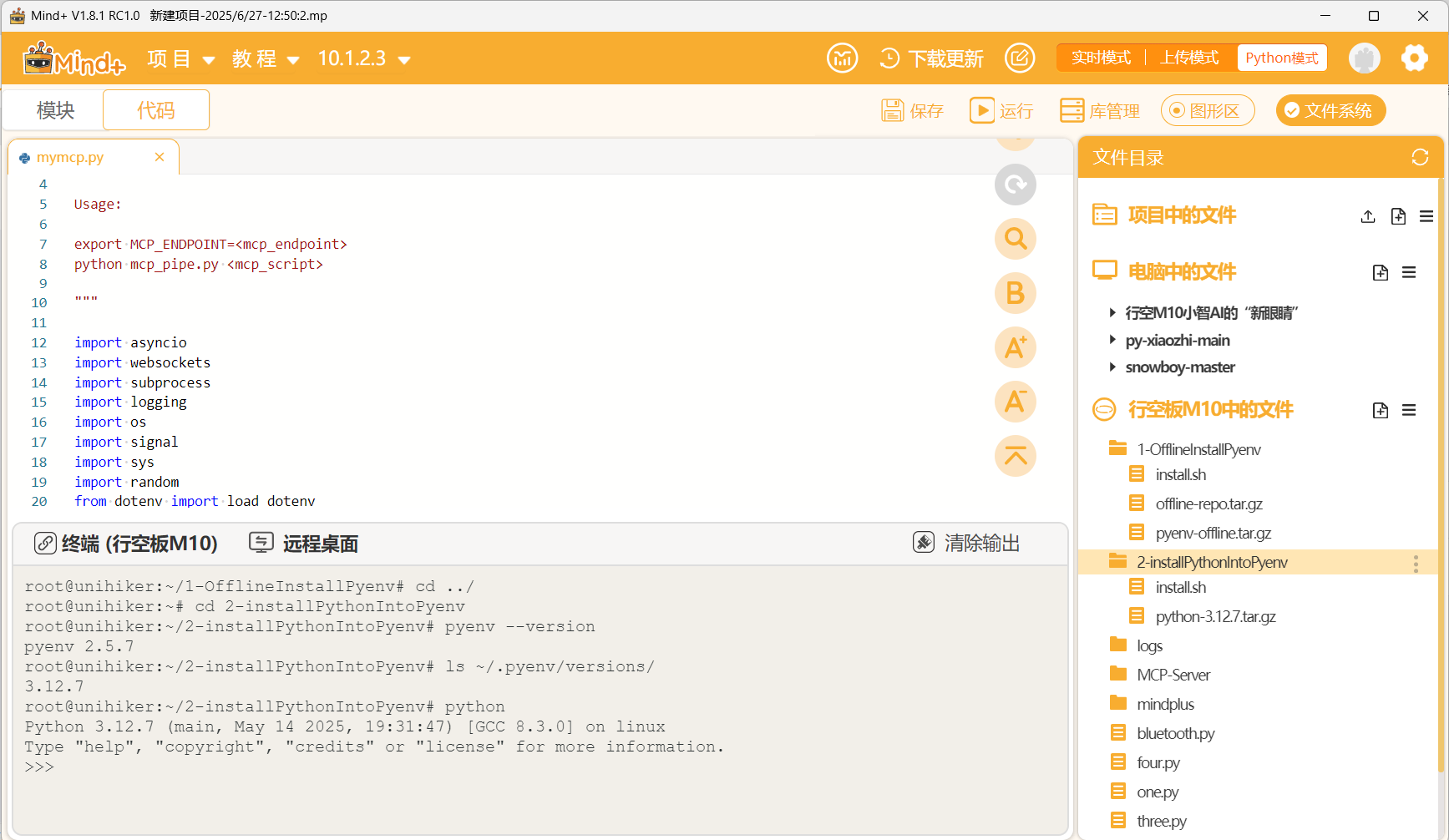Click on line from dotenv import load_dotenv

(195, 501)
